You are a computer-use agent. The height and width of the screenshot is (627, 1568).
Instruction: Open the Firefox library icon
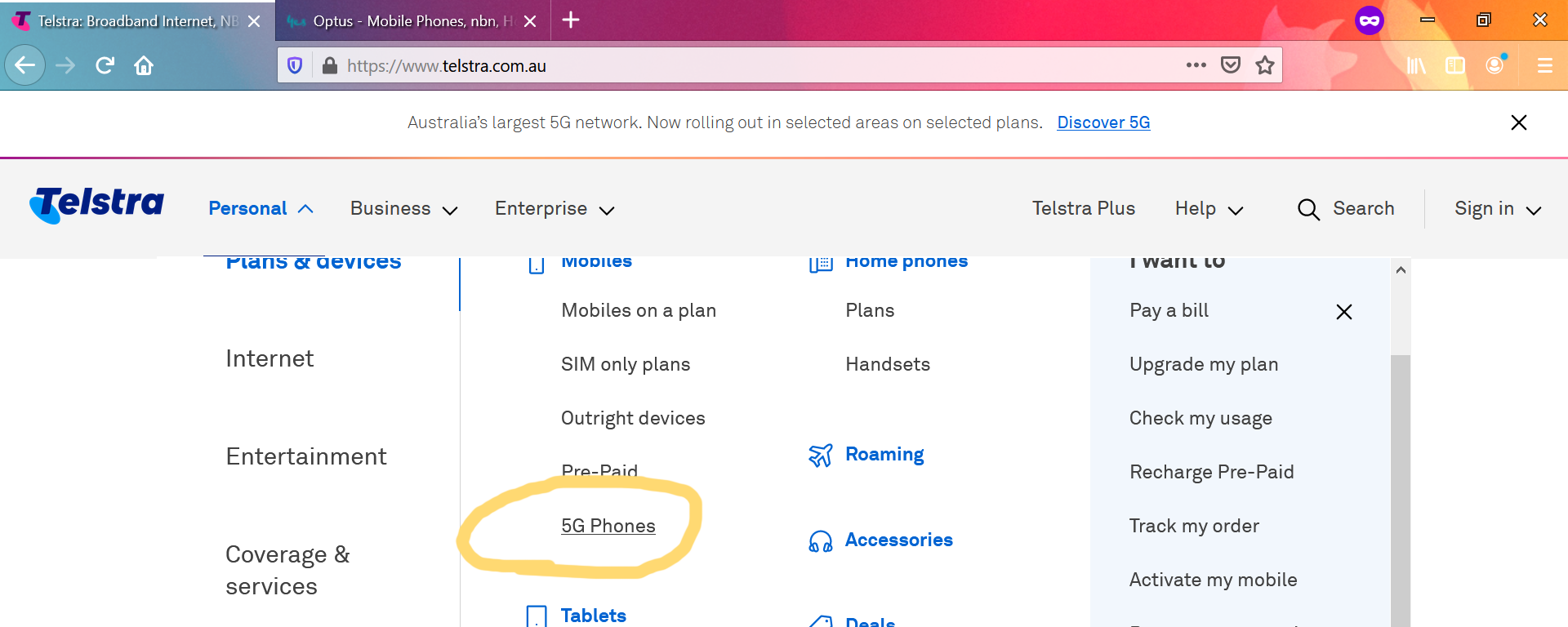pyautogui.click(x=1416, y=65)
